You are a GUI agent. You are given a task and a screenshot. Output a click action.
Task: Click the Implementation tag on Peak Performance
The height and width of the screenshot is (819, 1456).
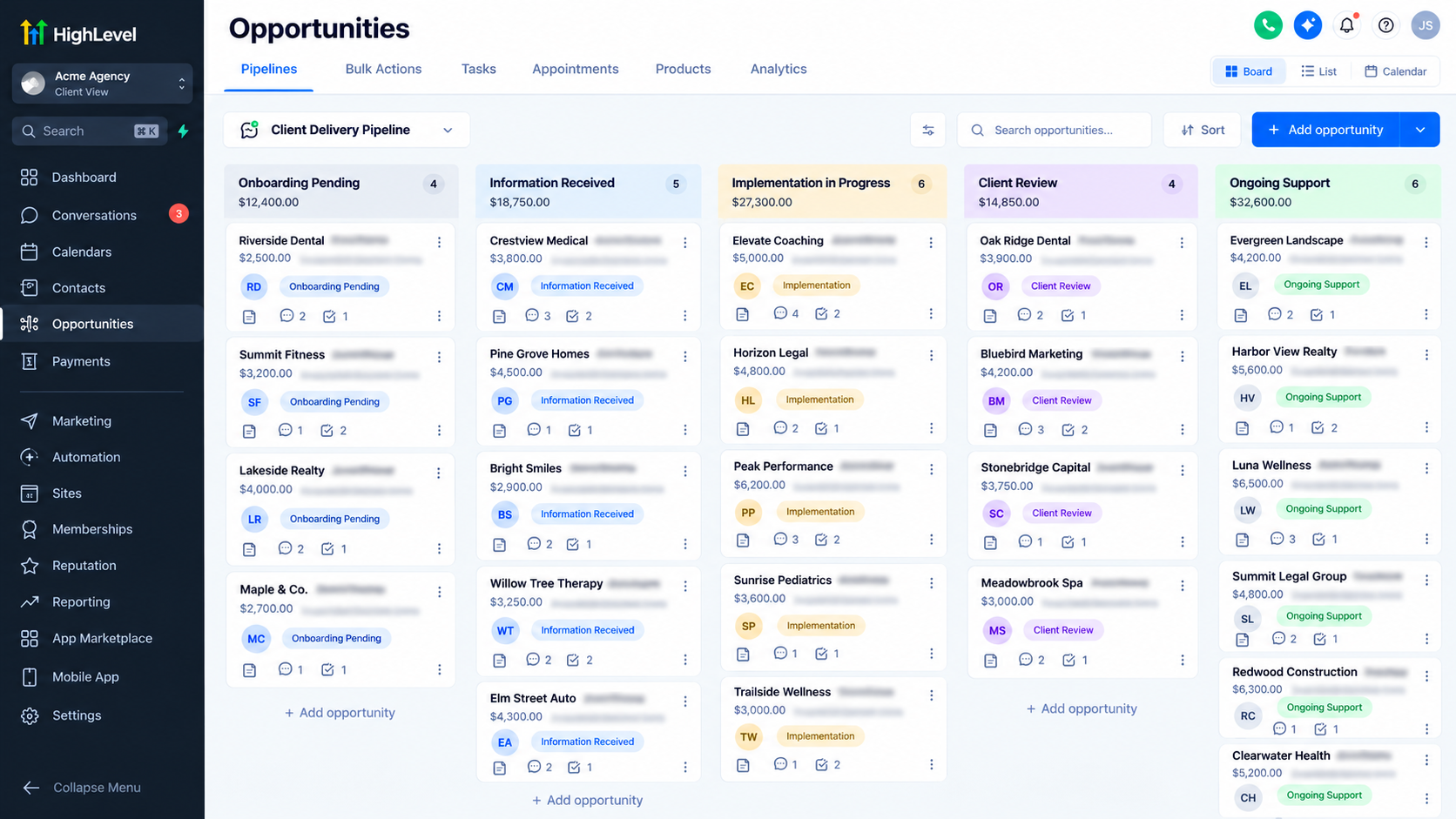820,512
